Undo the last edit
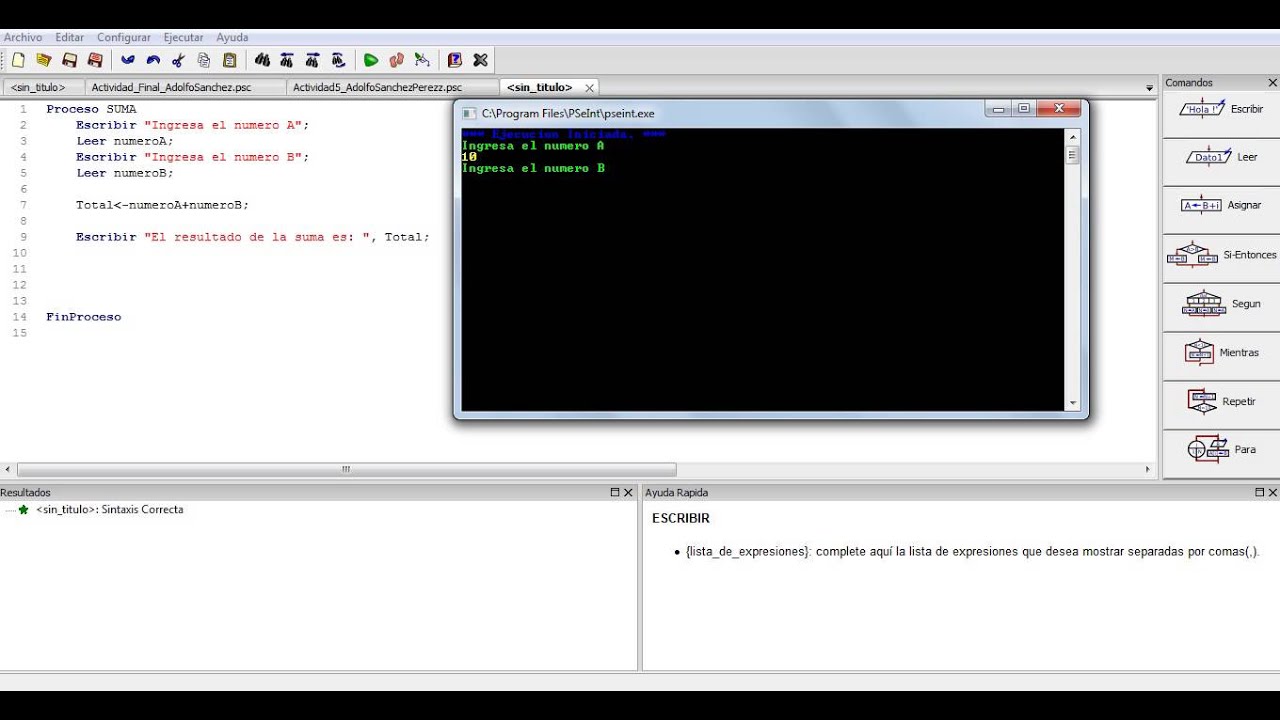The image size is (1280, 720). pos(128,60)
